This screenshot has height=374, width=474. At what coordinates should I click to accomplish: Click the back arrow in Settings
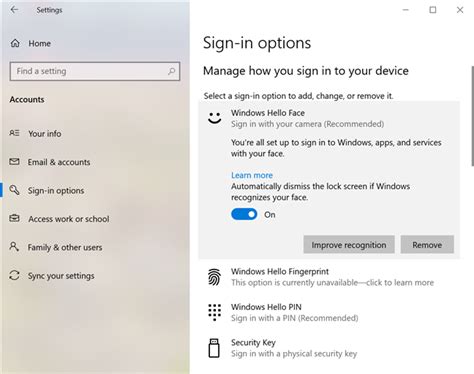14,10
